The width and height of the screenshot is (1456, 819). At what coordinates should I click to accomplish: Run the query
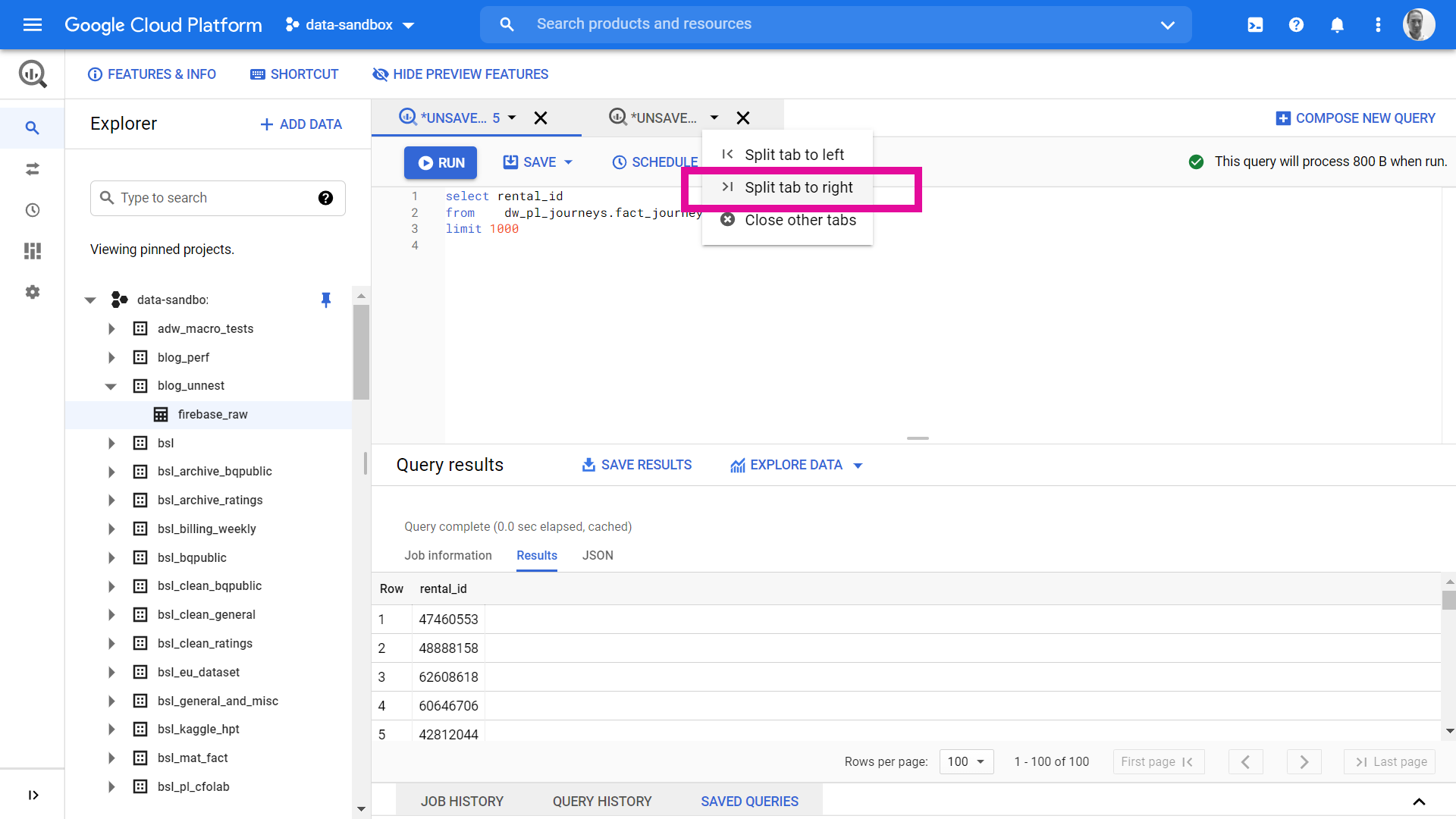(441, 162)
